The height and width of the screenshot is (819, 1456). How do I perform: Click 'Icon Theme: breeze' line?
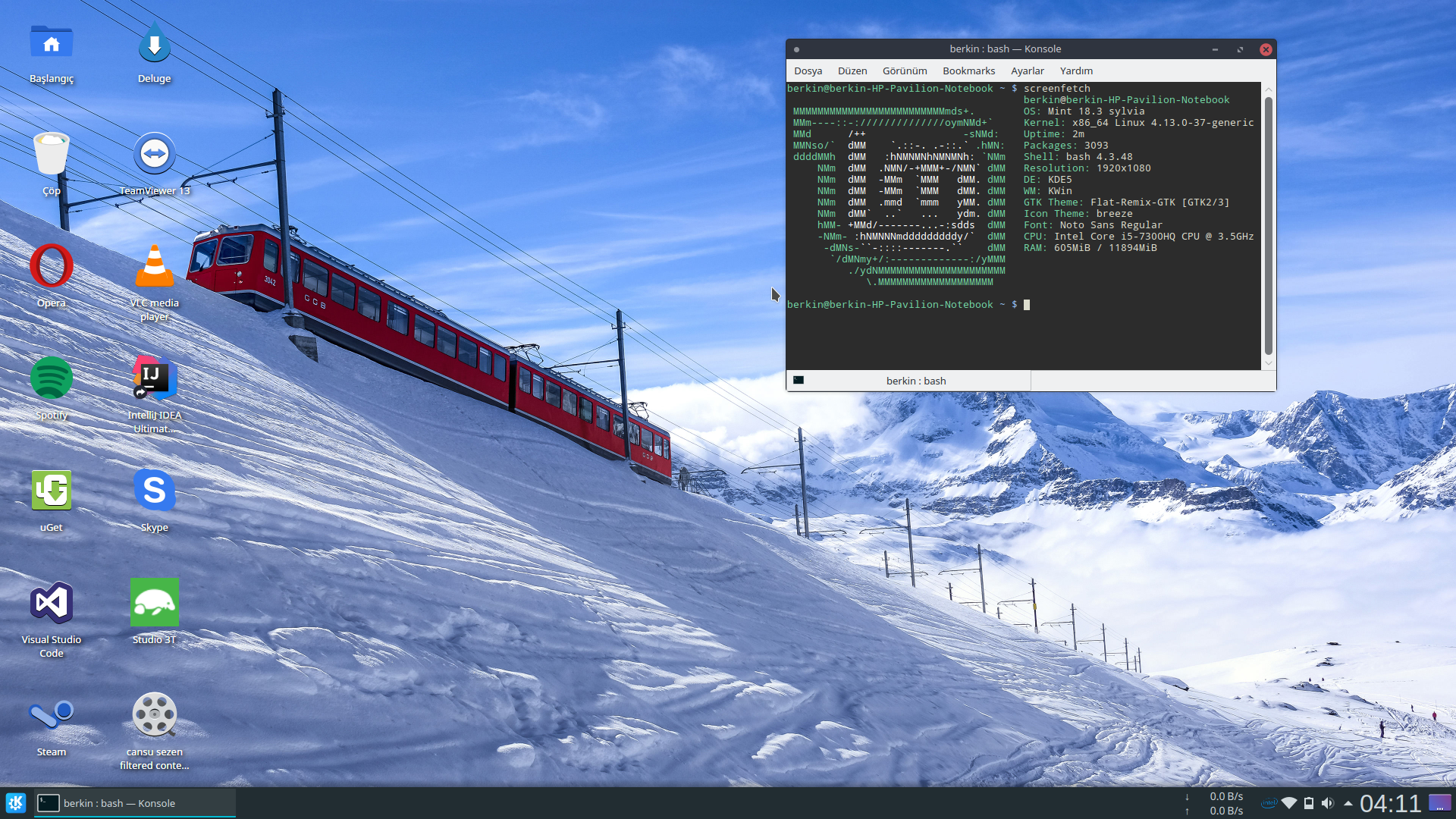1078,214
